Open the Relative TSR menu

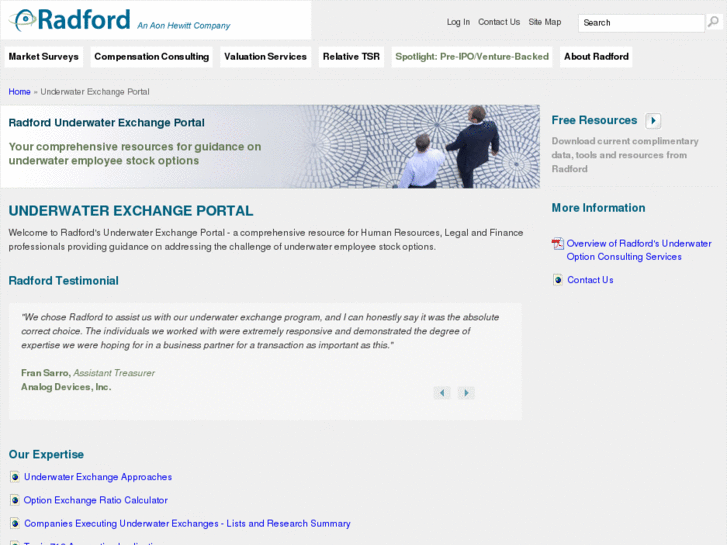[351, 57]
